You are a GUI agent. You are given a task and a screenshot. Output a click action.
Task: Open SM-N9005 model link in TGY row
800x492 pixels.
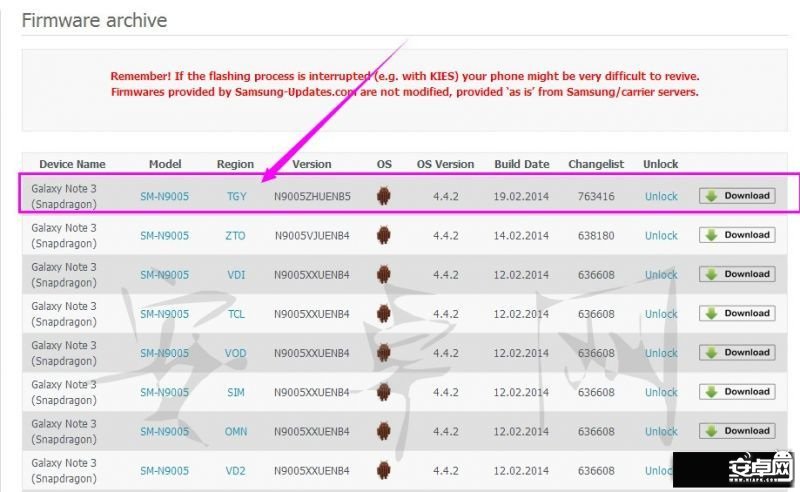tap(164, 196)
